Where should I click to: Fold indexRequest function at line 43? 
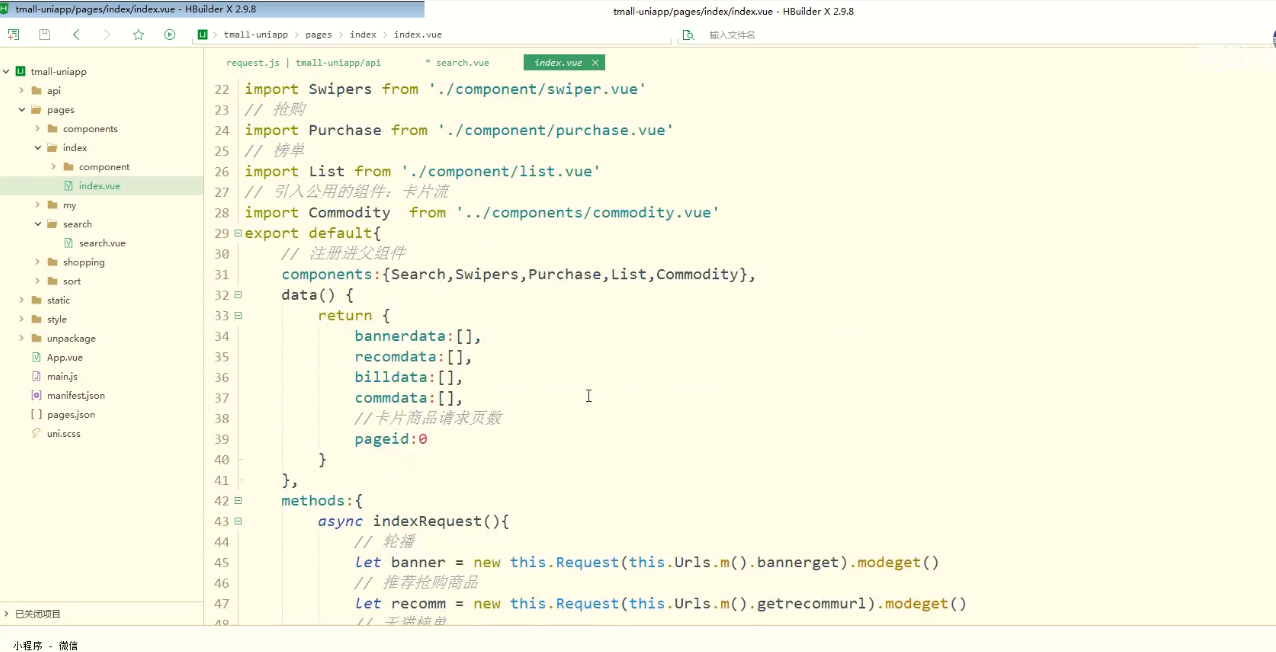tap(238, 521)
